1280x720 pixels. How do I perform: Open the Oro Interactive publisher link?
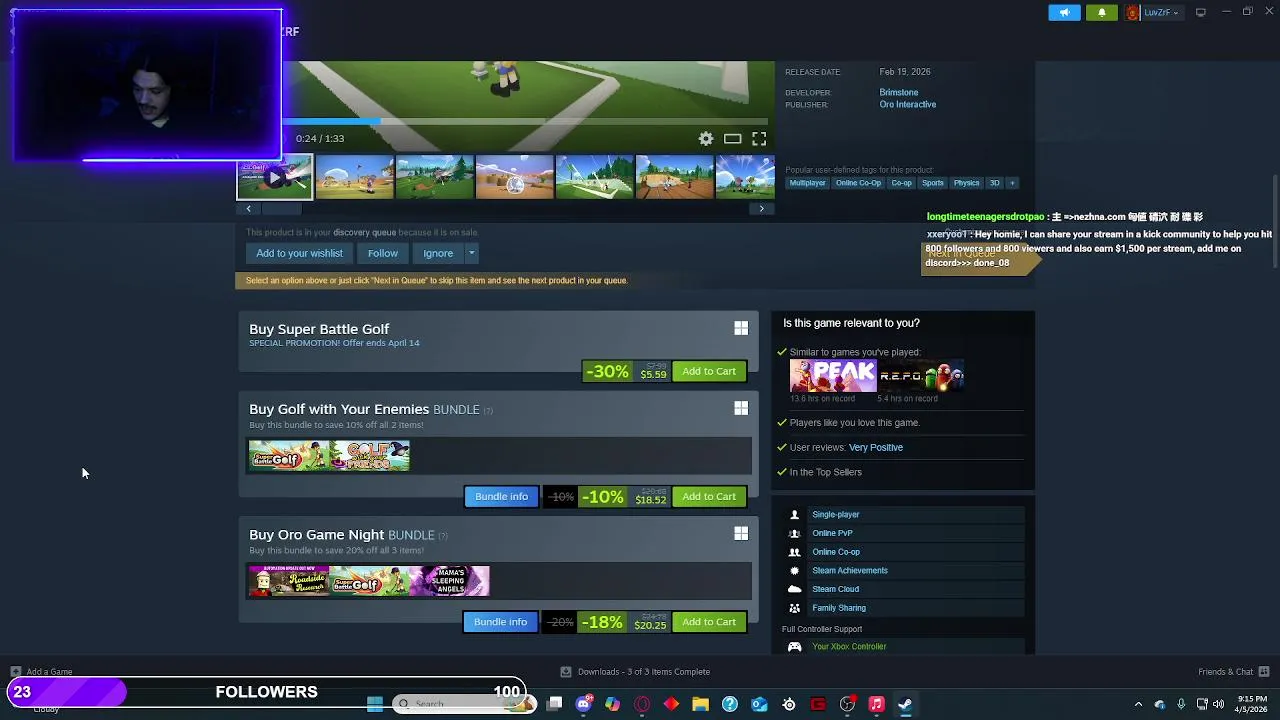pos(907,104)
